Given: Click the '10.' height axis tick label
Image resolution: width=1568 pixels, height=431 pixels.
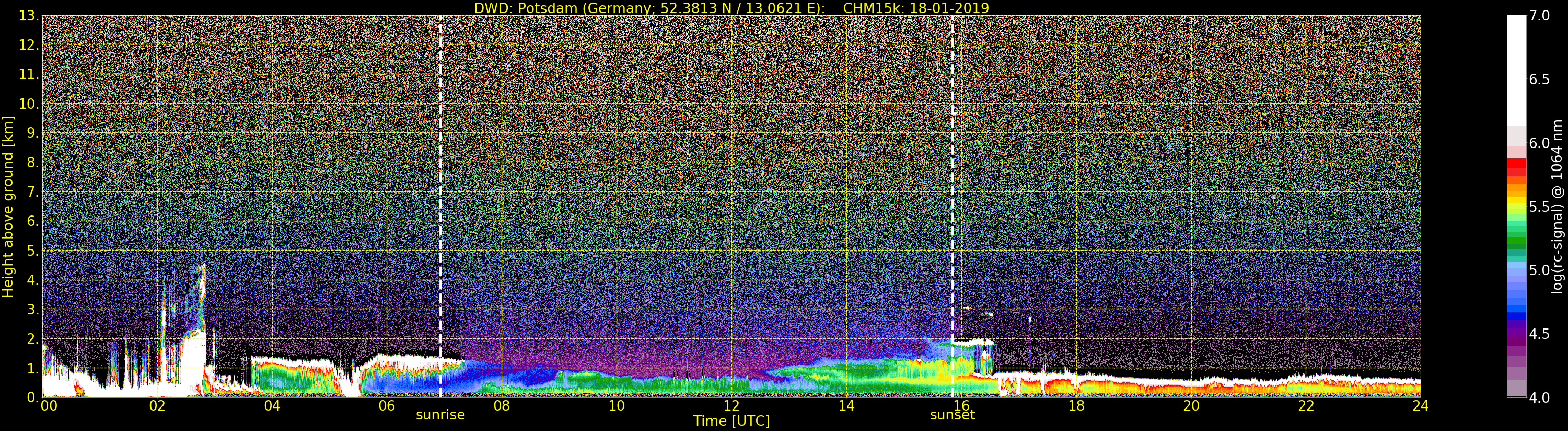Looking at the screenshot, I should tap(29, 104).
